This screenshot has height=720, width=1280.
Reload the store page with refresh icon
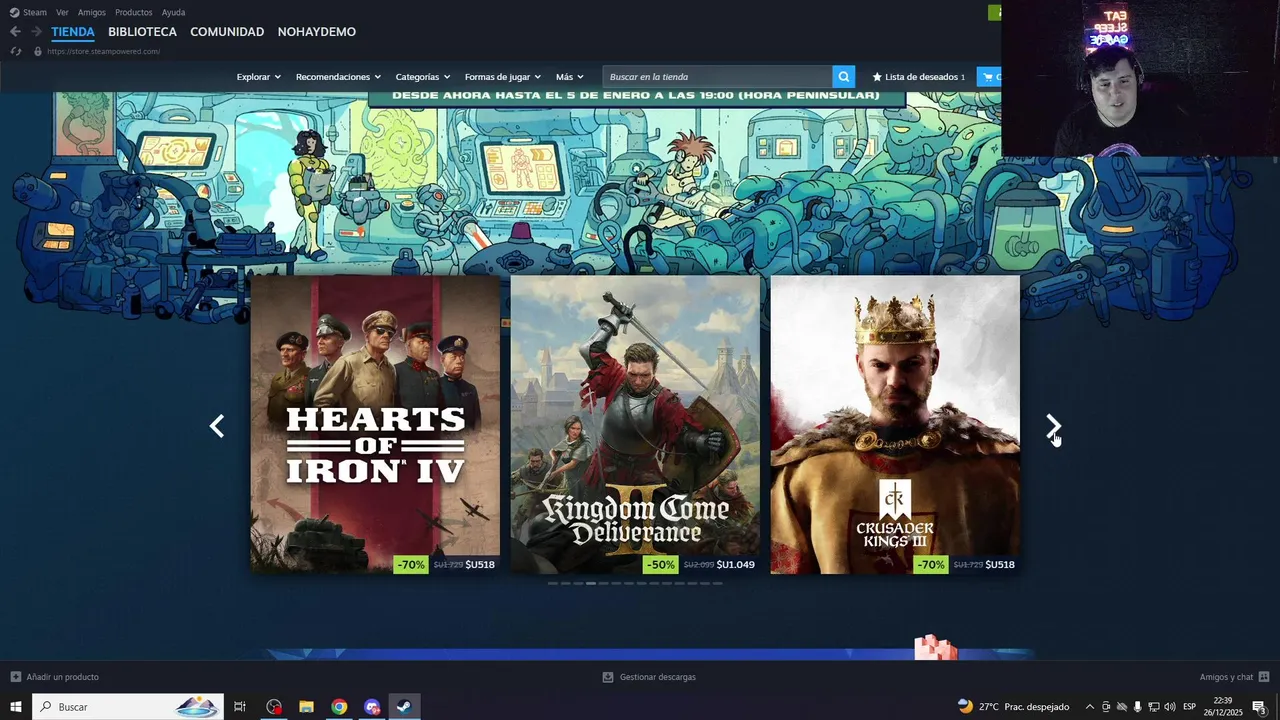tap(15, 51)
